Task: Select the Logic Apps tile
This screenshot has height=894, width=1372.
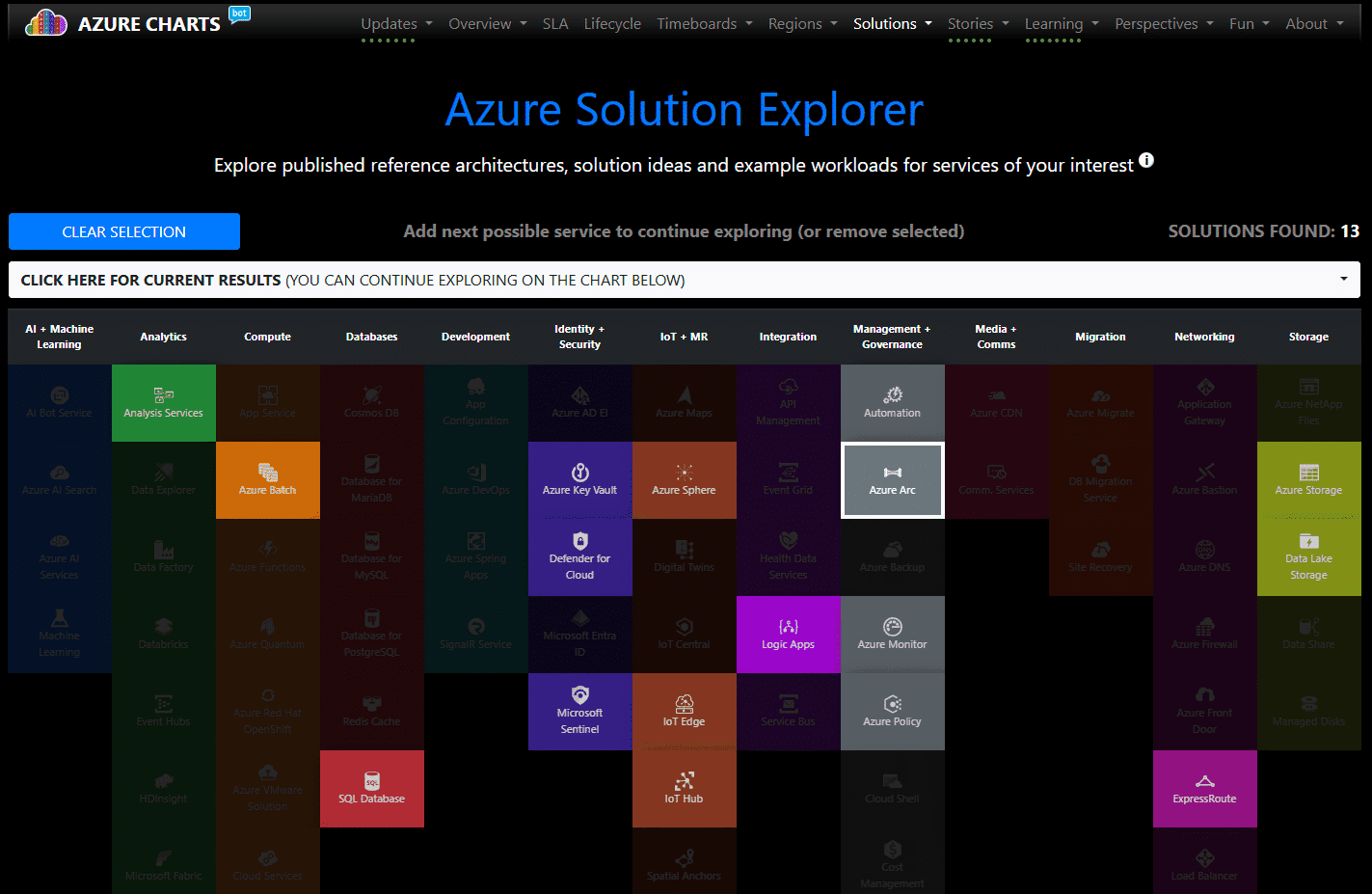Action: (x=788, y=635)
